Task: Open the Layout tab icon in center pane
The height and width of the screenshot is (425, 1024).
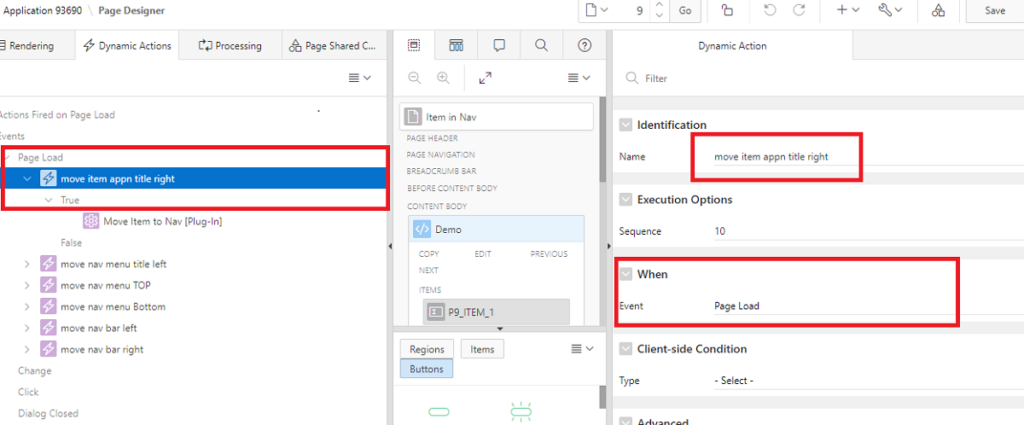Action: pyautogui.click(x=414, y=45)
